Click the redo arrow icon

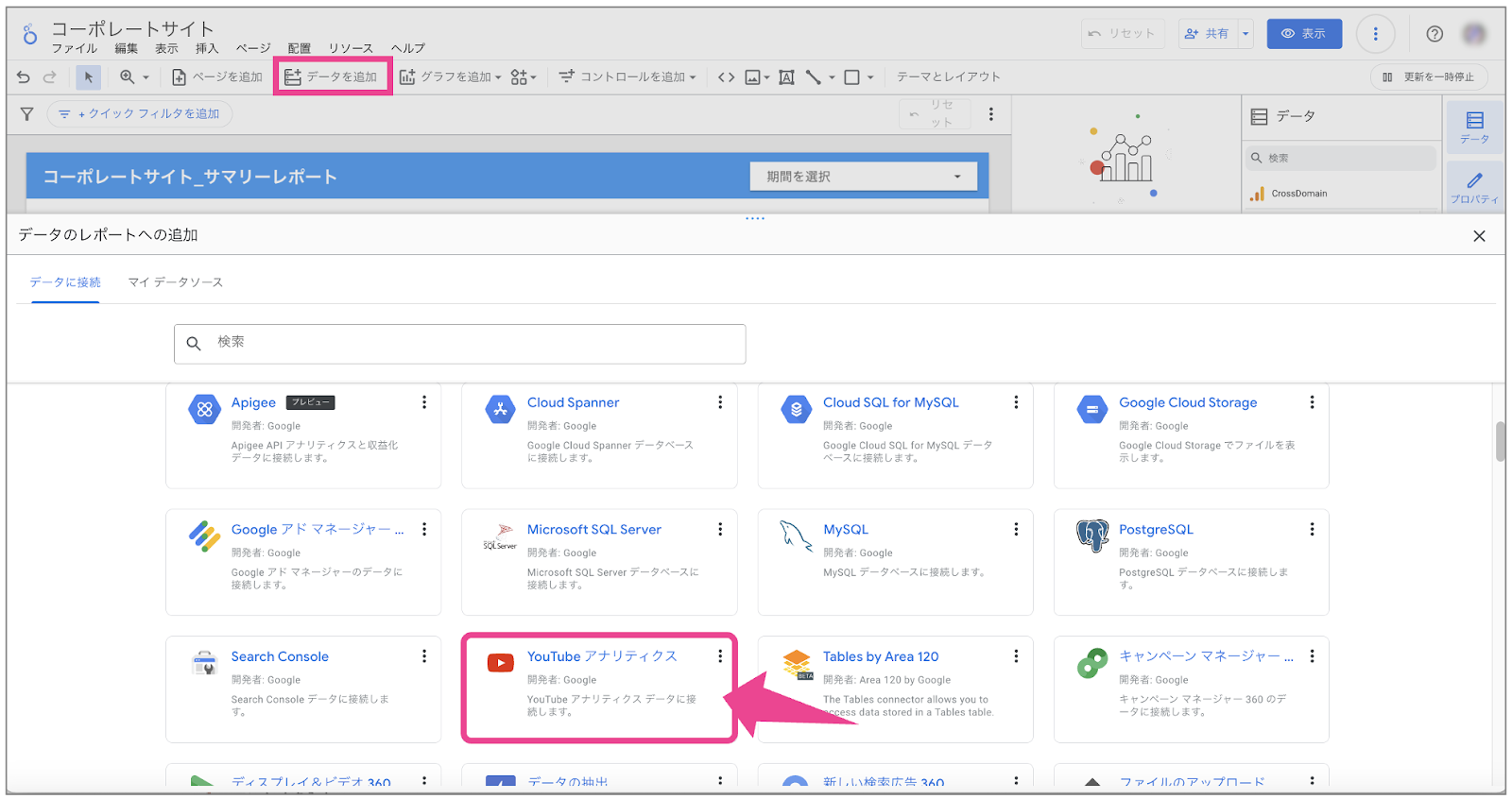coord(50,77)
